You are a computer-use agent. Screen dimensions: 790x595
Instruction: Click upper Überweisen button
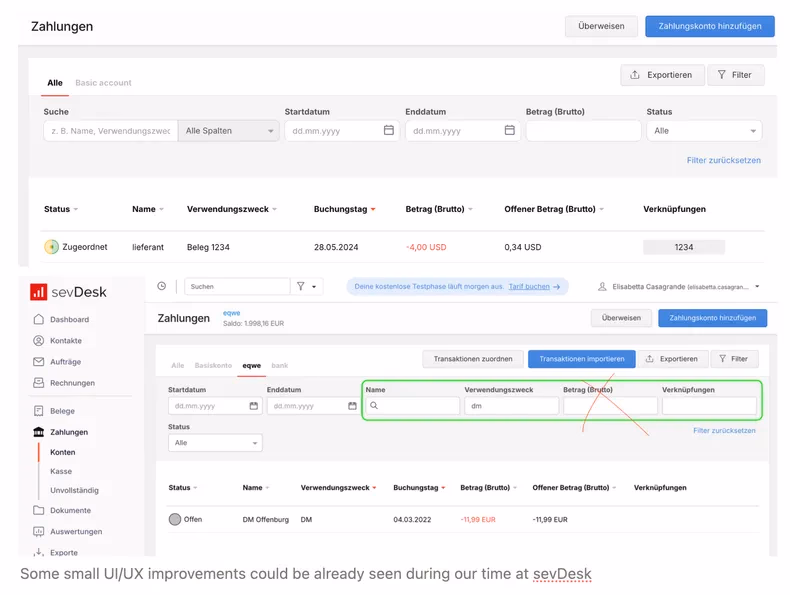click(601, 26)
